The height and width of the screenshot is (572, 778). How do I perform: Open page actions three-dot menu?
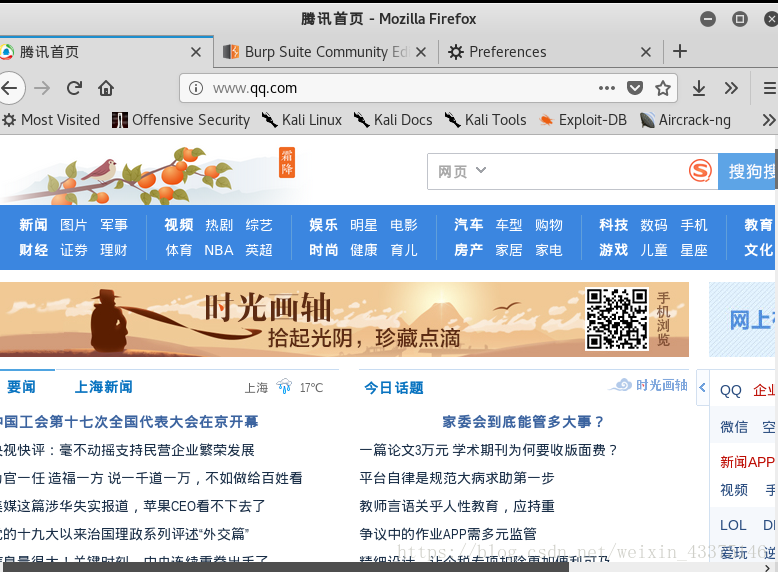607,88
